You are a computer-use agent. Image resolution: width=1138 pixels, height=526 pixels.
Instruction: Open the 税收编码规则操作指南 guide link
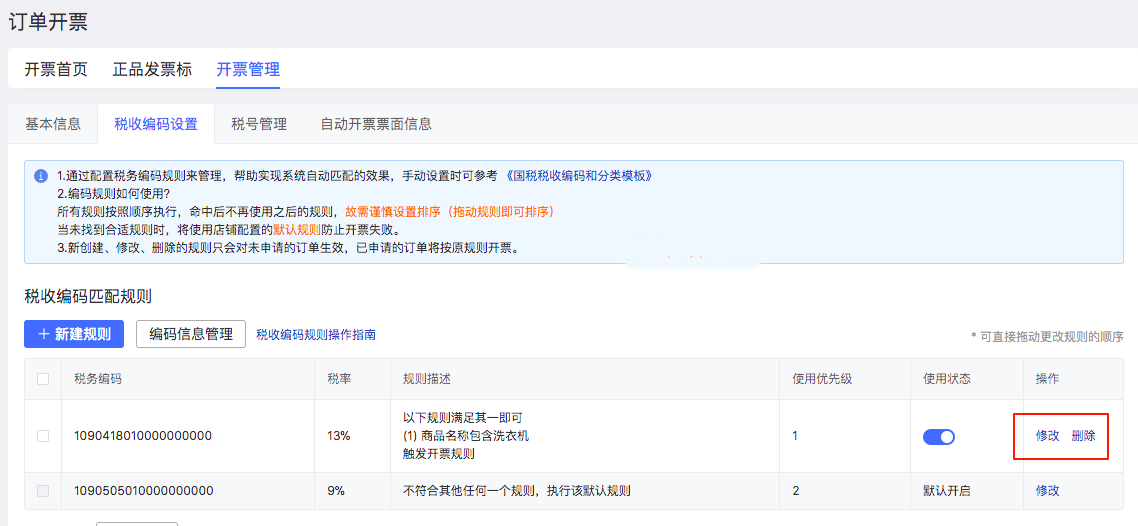click(316, 335)
